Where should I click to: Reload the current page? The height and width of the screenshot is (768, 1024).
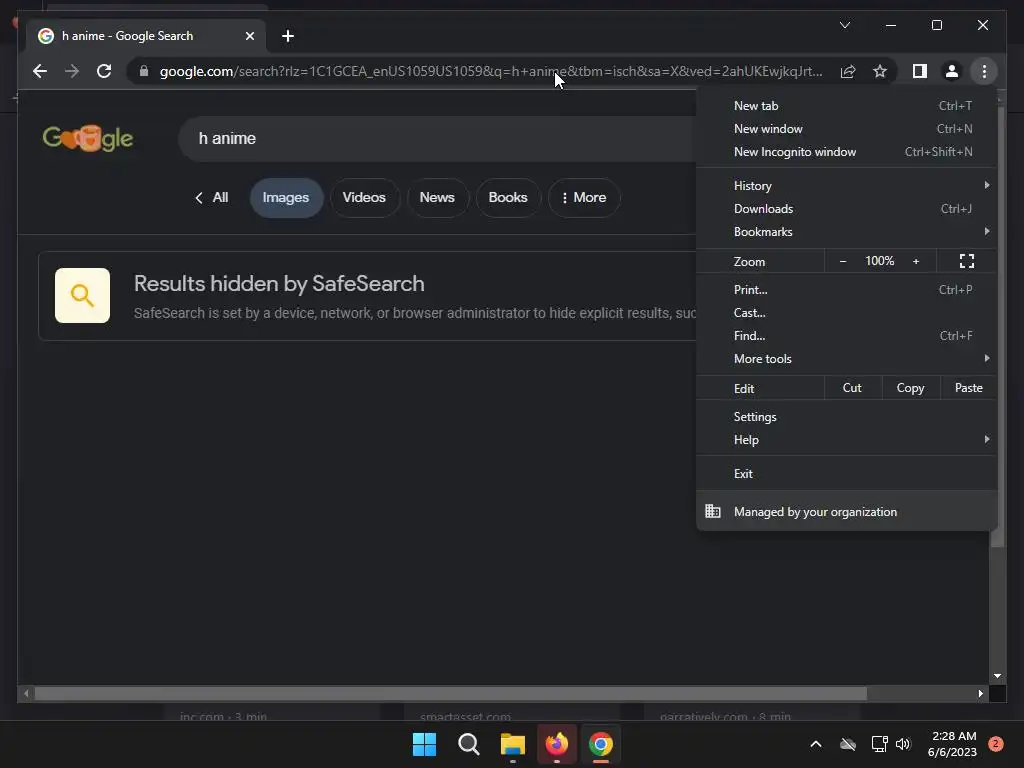(104, 71)
